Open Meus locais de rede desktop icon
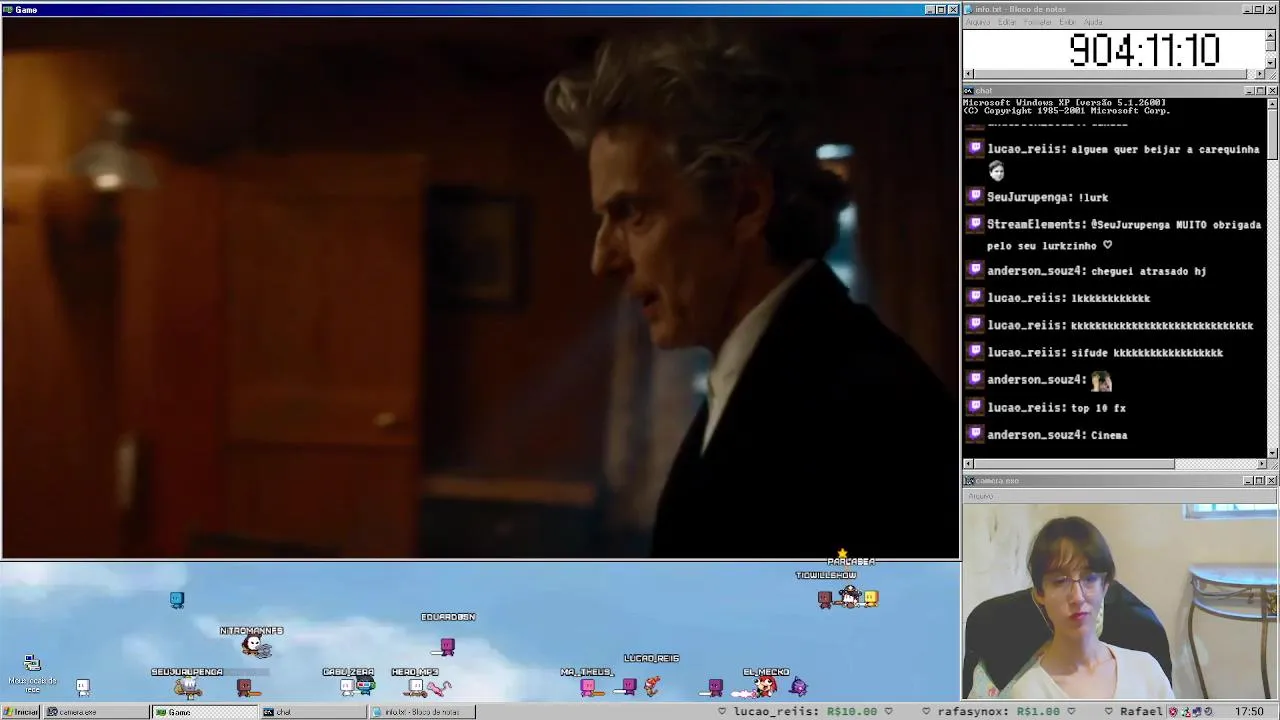Viewport: 1280px width, 720px height. click(32, 674)
